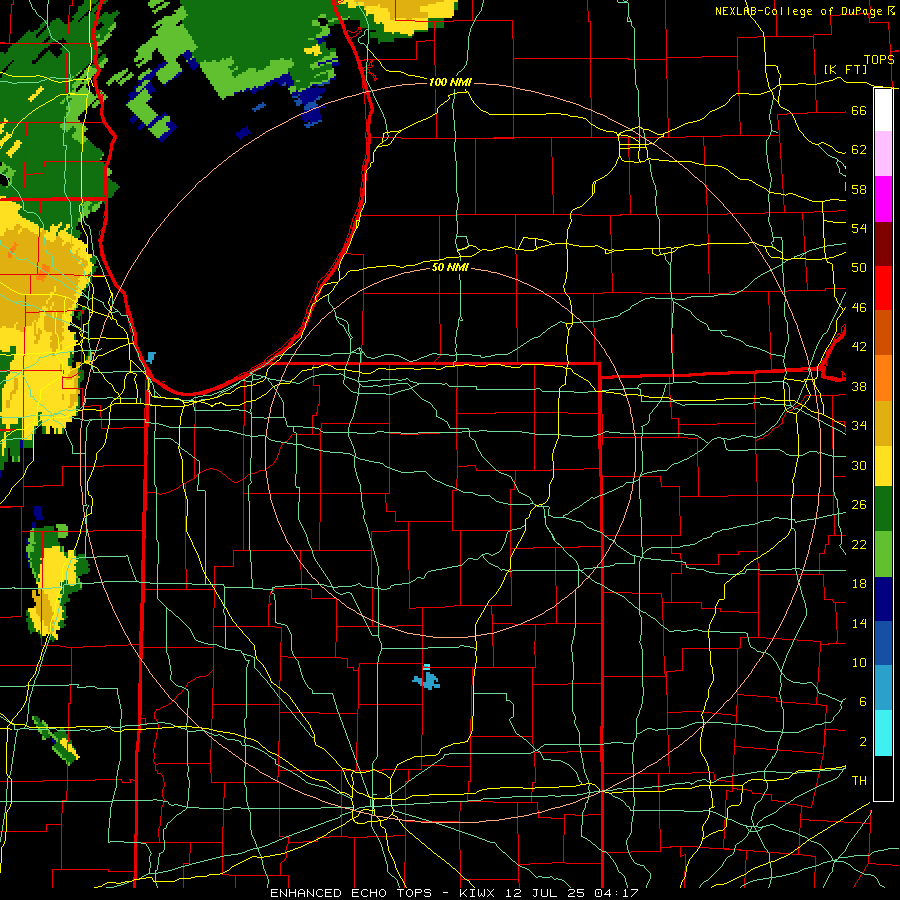Click the '66' label on the scale
900x900 pixels.
pos(859,111)
